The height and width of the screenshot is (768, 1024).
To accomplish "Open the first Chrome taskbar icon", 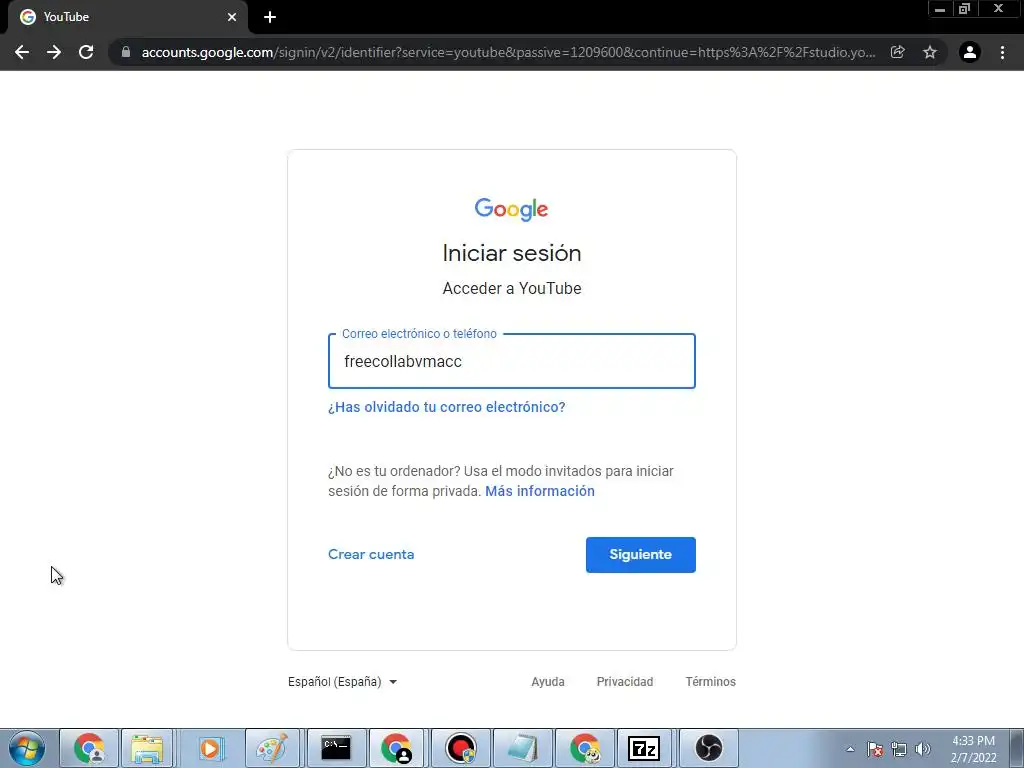I will (89, 748).
